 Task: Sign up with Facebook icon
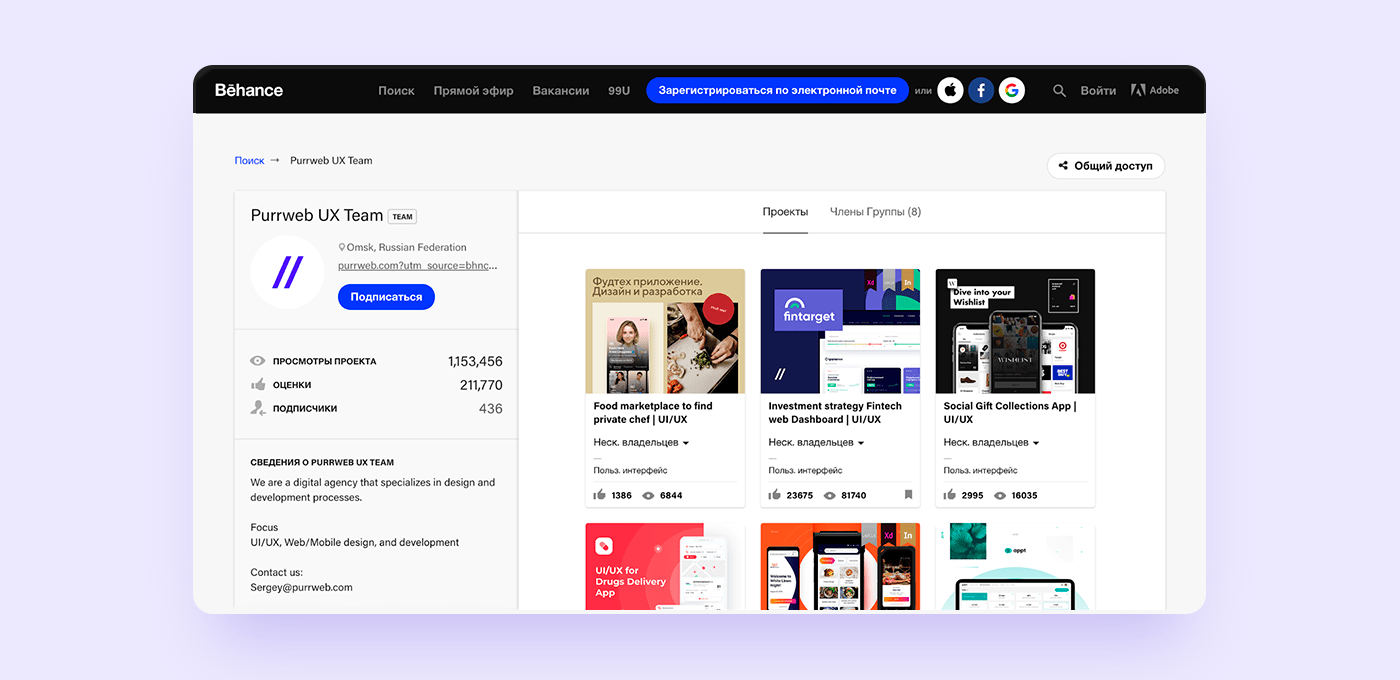click(x=981, y=90)
